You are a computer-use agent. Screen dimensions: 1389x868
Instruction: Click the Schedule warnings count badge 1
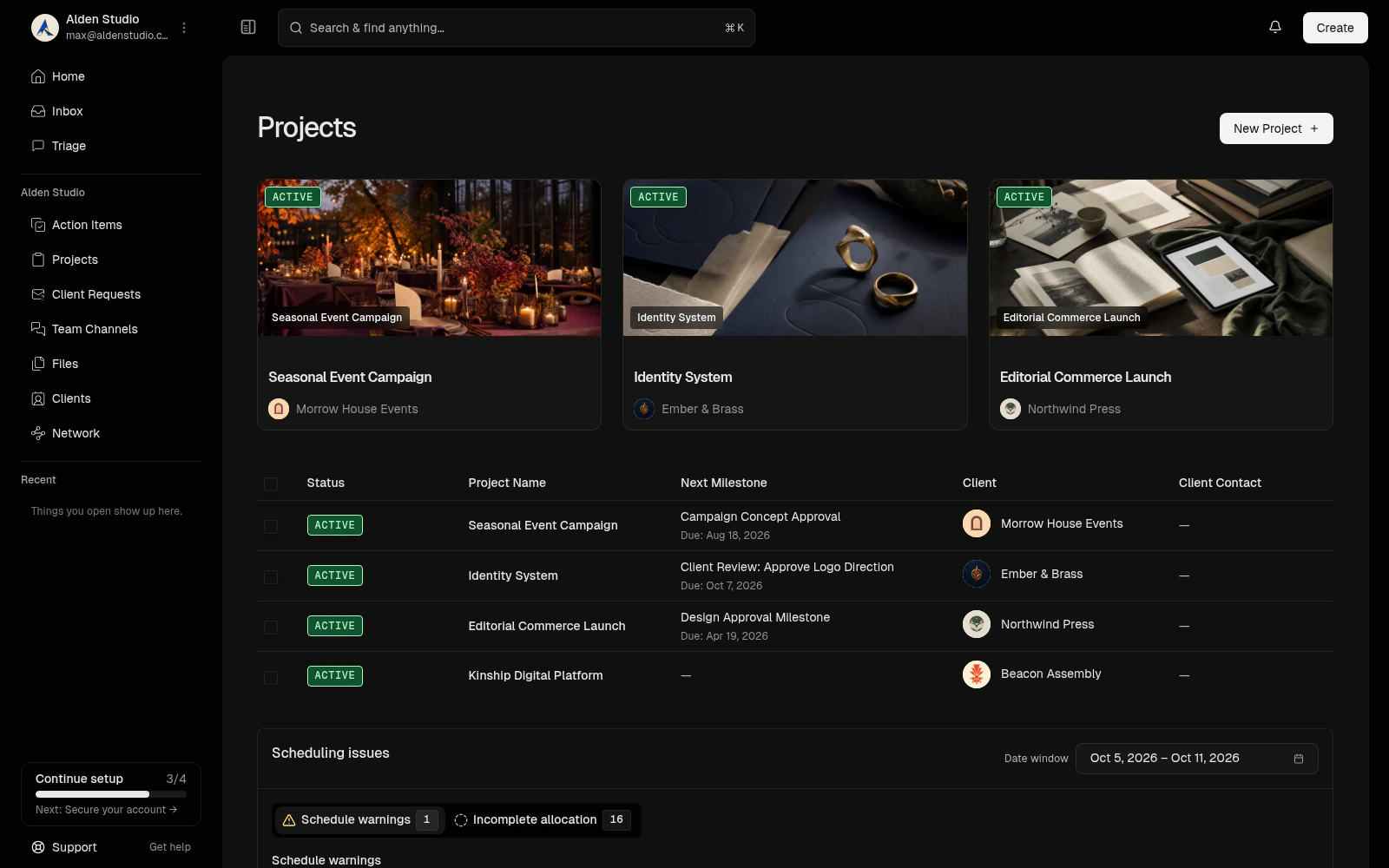coord(426,819)
